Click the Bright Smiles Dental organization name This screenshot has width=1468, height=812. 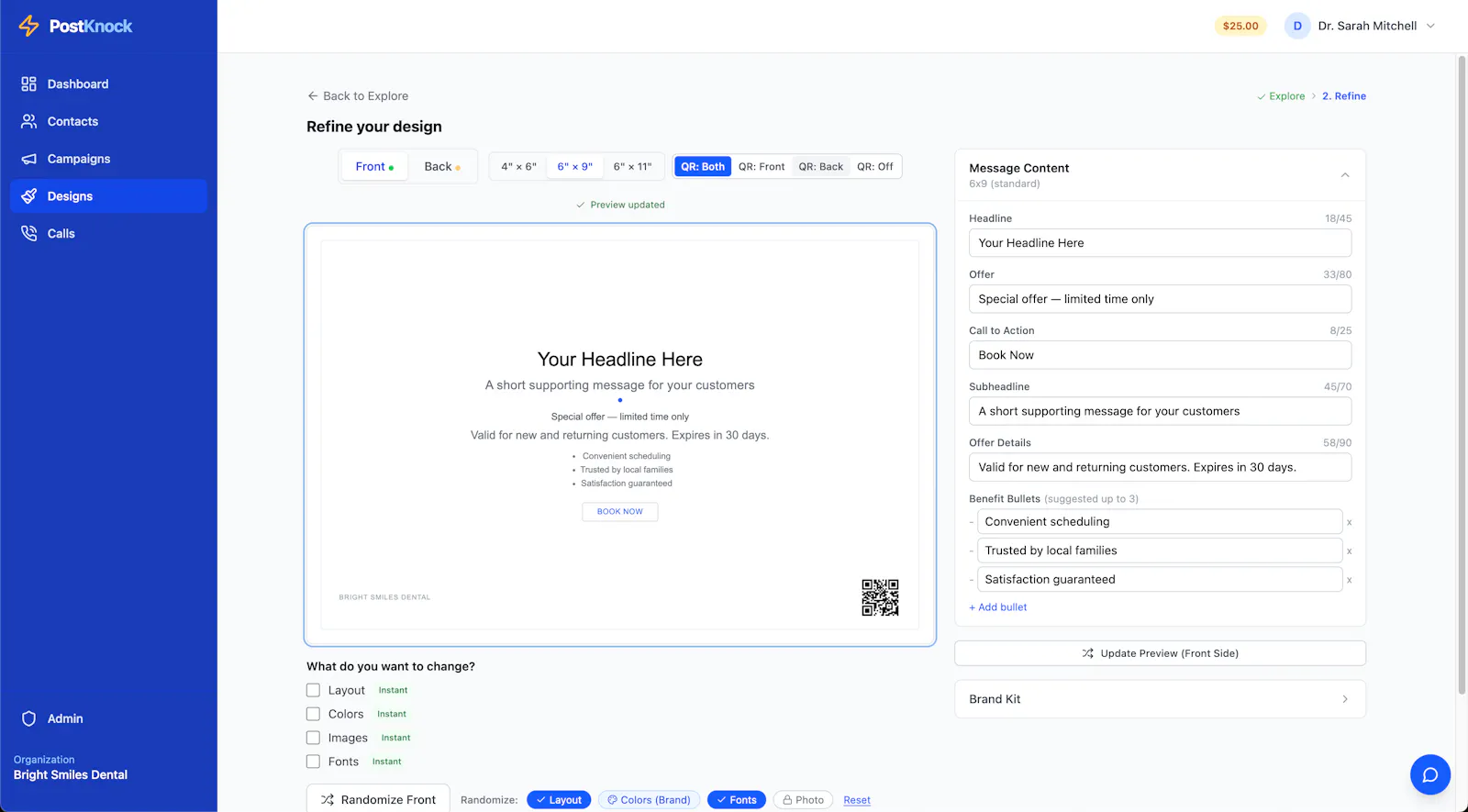[71, 775]
